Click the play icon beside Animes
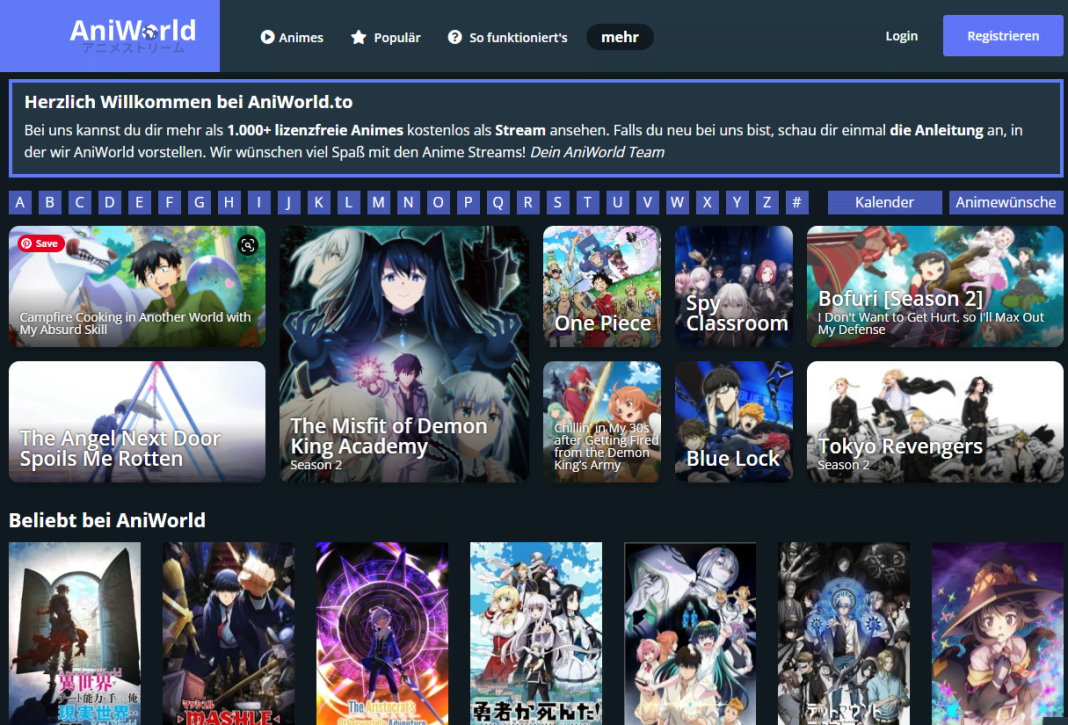 coord(266,37)
